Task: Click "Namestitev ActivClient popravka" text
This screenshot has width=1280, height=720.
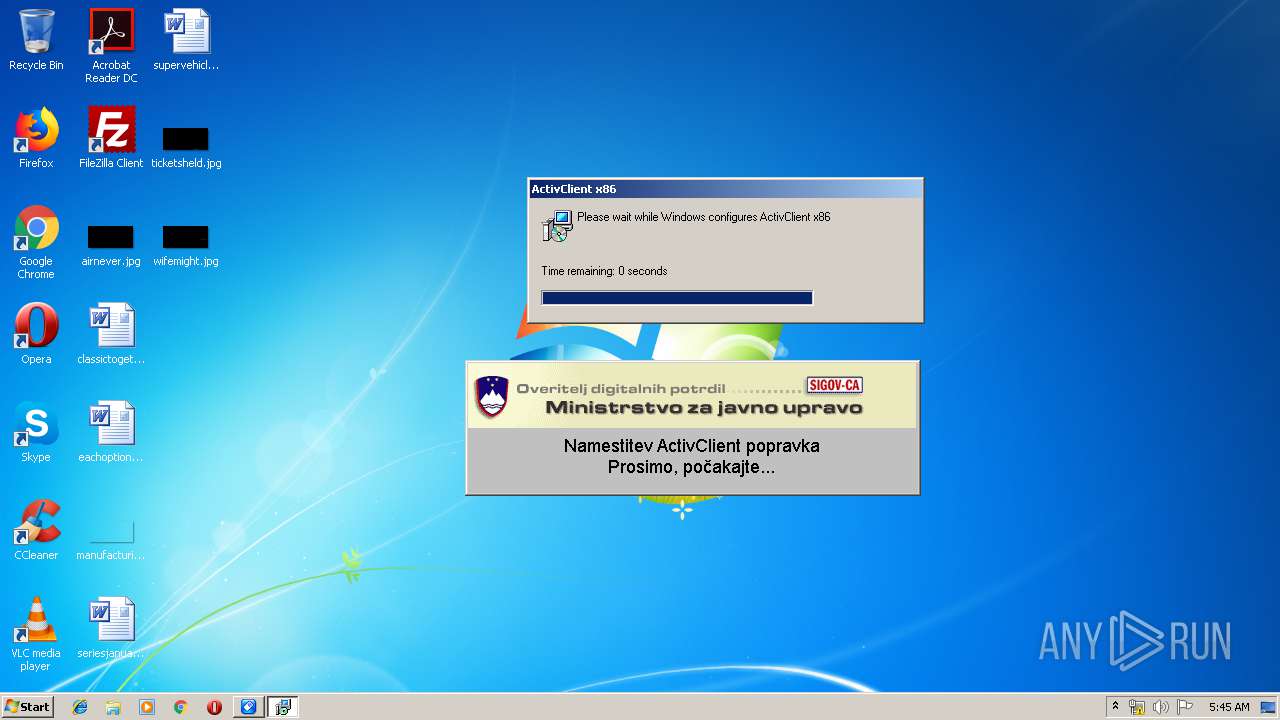Action: [692, 446]
